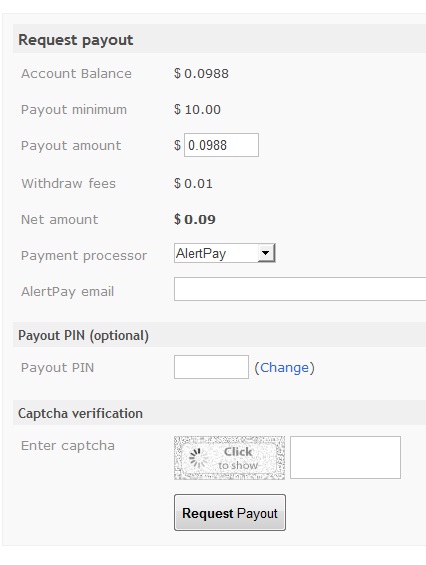Image resolution: width=426 pixels, height=565 pixels.
Task: Open the AlertPay payment processor dropdown
Action: [x=225, y=253]
